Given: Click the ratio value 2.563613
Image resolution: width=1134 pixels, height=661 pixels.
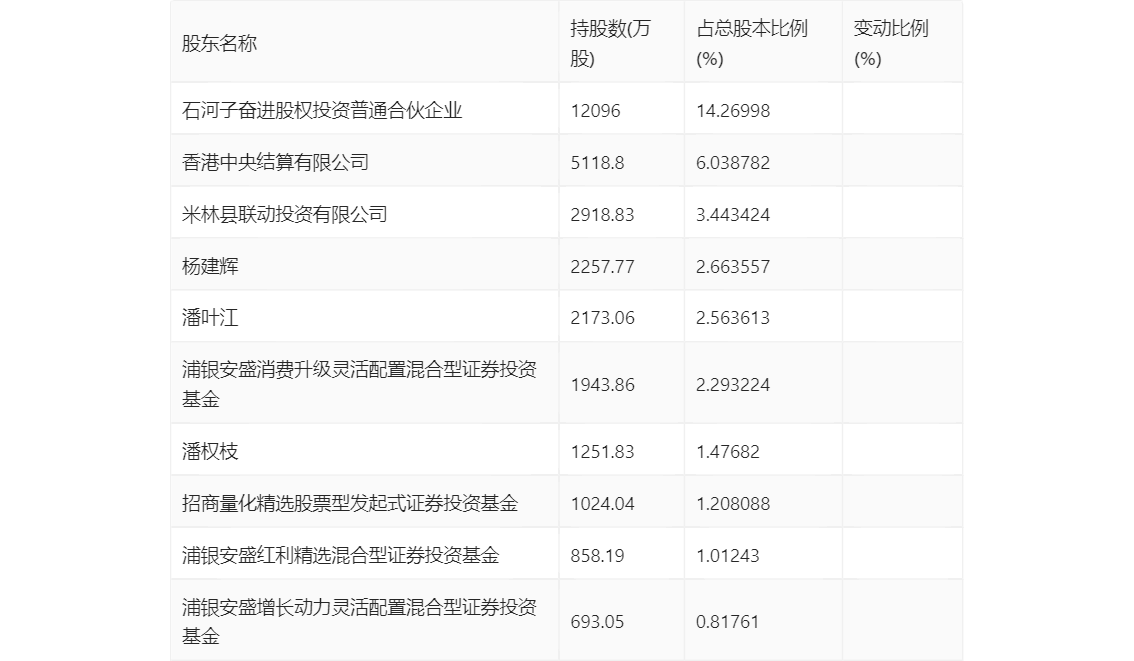Looking at the screenshot, I should (x=733, y=318).
